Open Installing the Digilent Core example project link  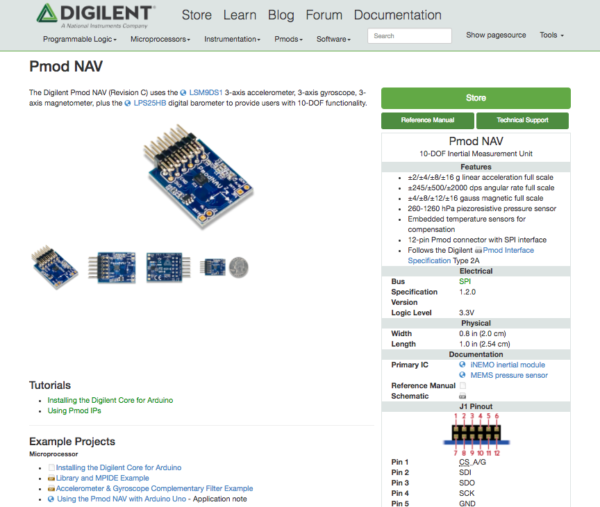[x=119, y=468]
